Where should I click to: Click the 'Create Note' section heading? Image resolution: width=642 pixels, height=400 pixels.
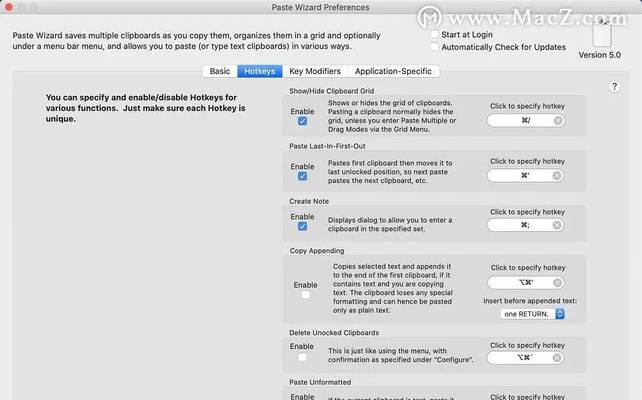tap(309, 201)
